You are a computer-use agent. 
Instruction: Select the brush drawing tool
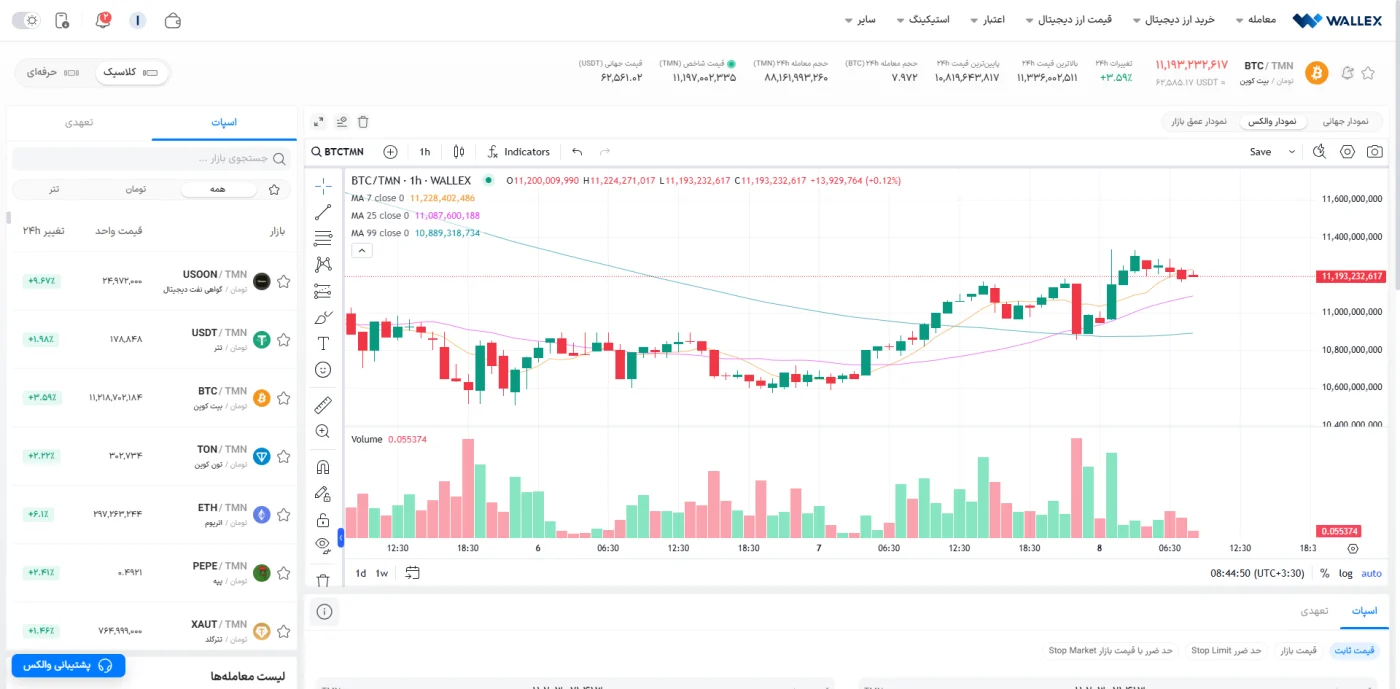point(323,317)
